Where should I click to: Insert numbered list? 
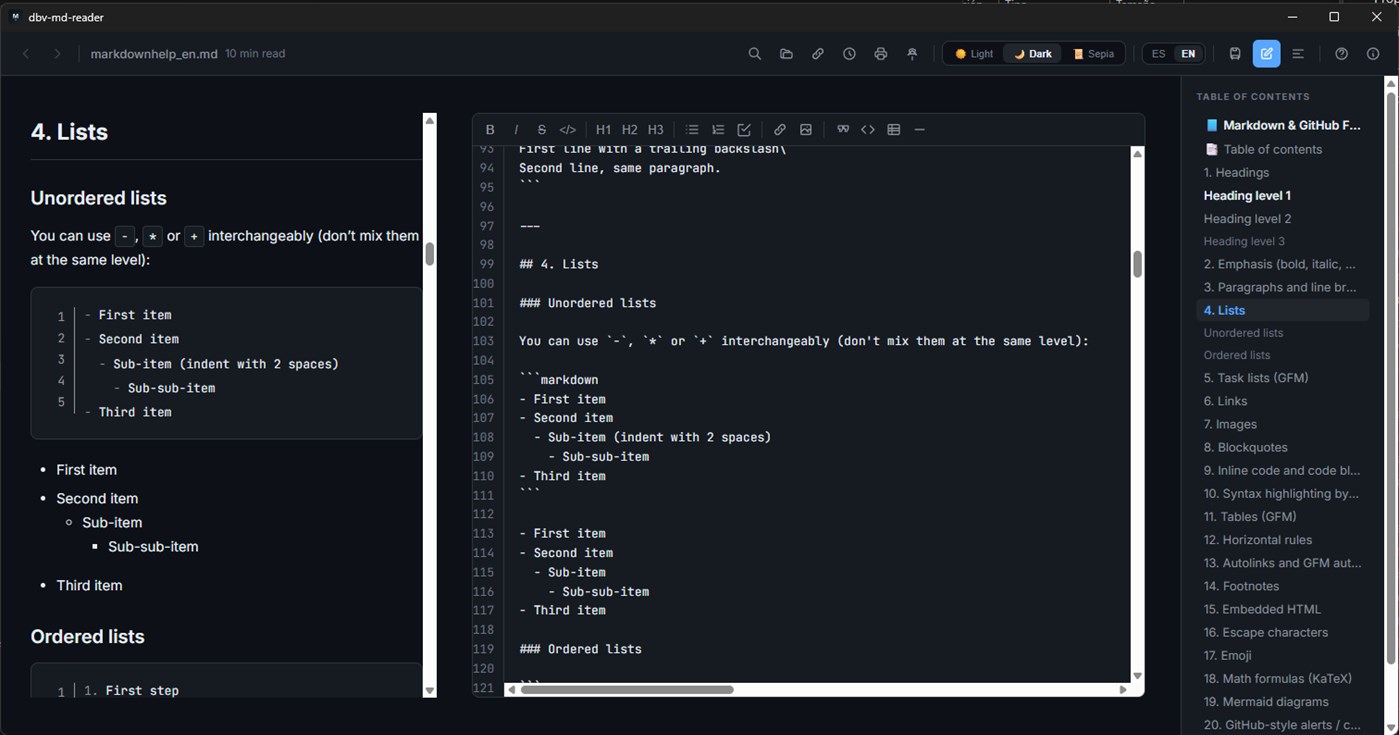pyautogui.click(x=718, y=130)
